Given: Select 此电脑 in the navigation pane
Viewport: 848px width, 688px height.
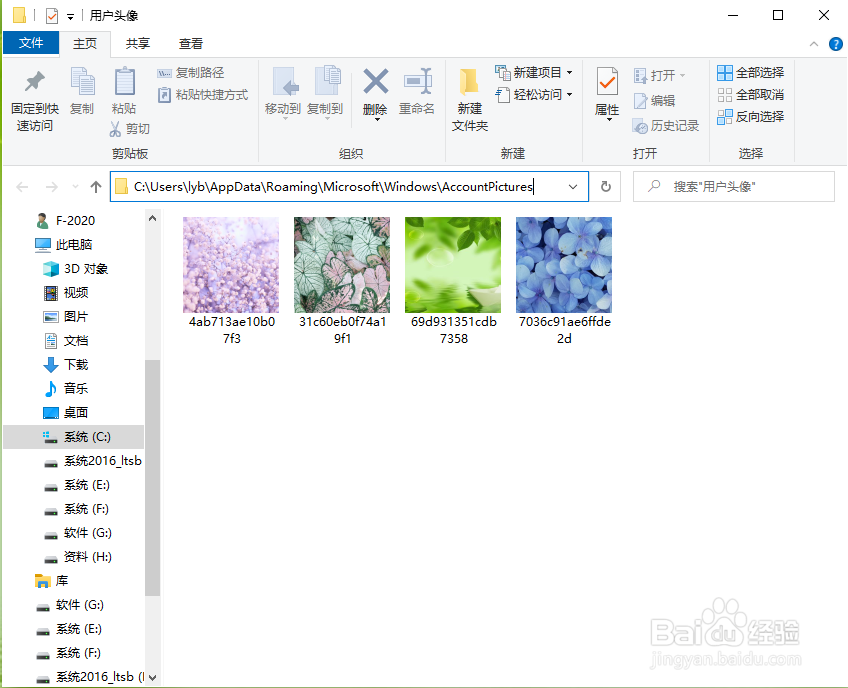Looking at the screenshot, I should [64, 244].
